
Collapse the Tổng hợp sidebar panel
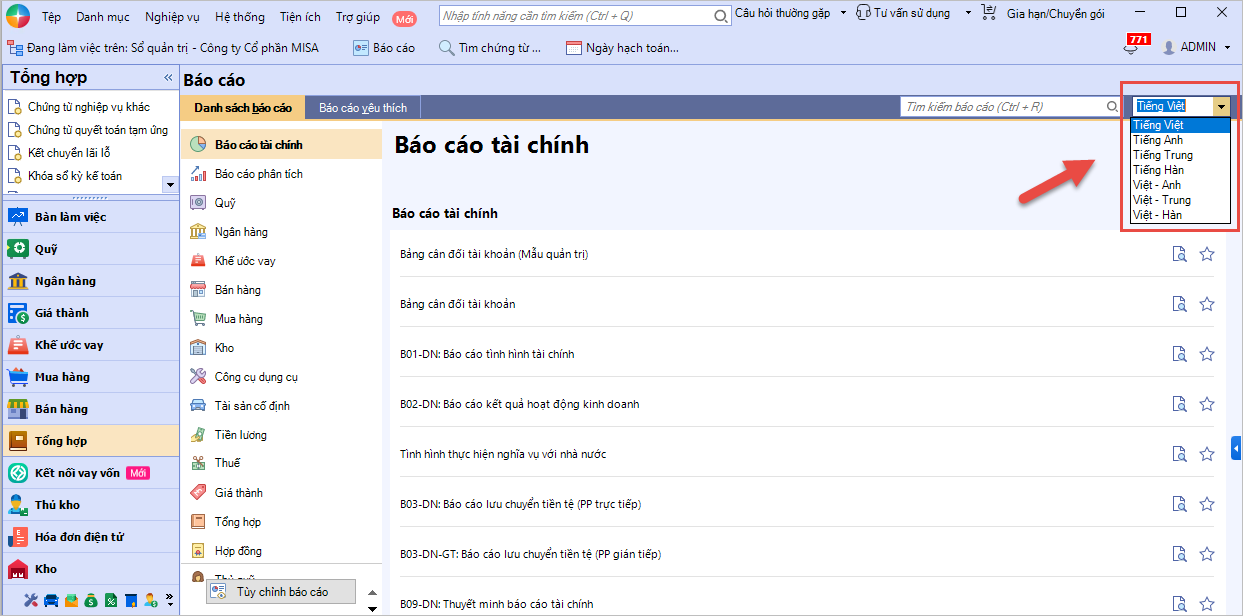(x=168, y=78)
